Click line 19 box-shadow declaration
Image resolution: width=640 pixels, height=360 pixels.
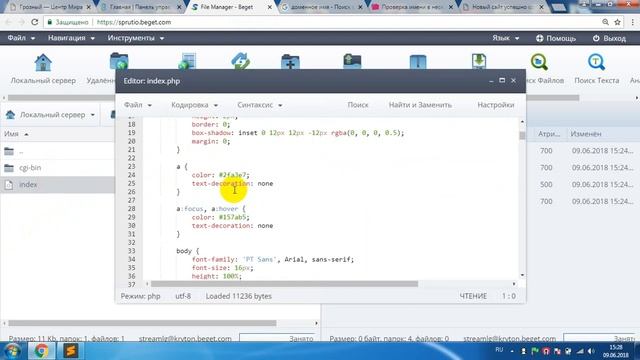298,133
